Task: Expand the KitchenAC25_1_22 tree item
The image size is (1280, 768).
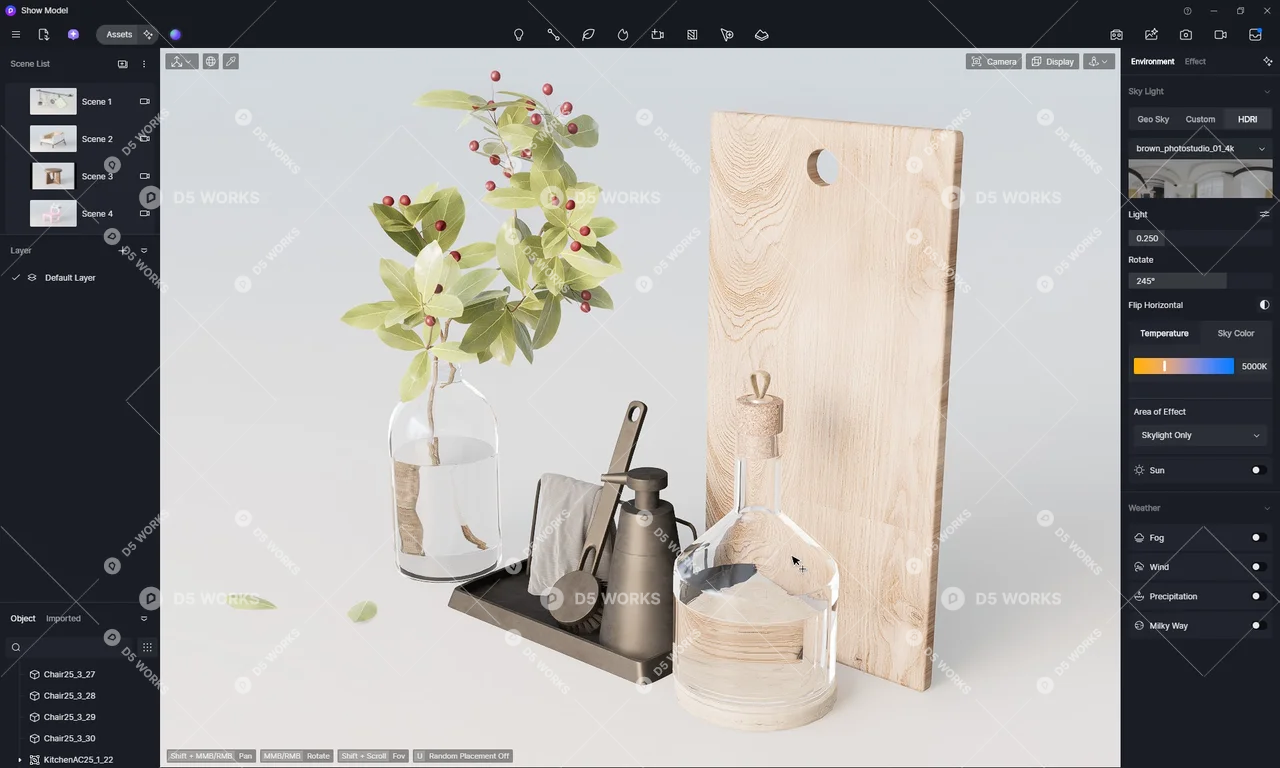Action: pos(20,760)
